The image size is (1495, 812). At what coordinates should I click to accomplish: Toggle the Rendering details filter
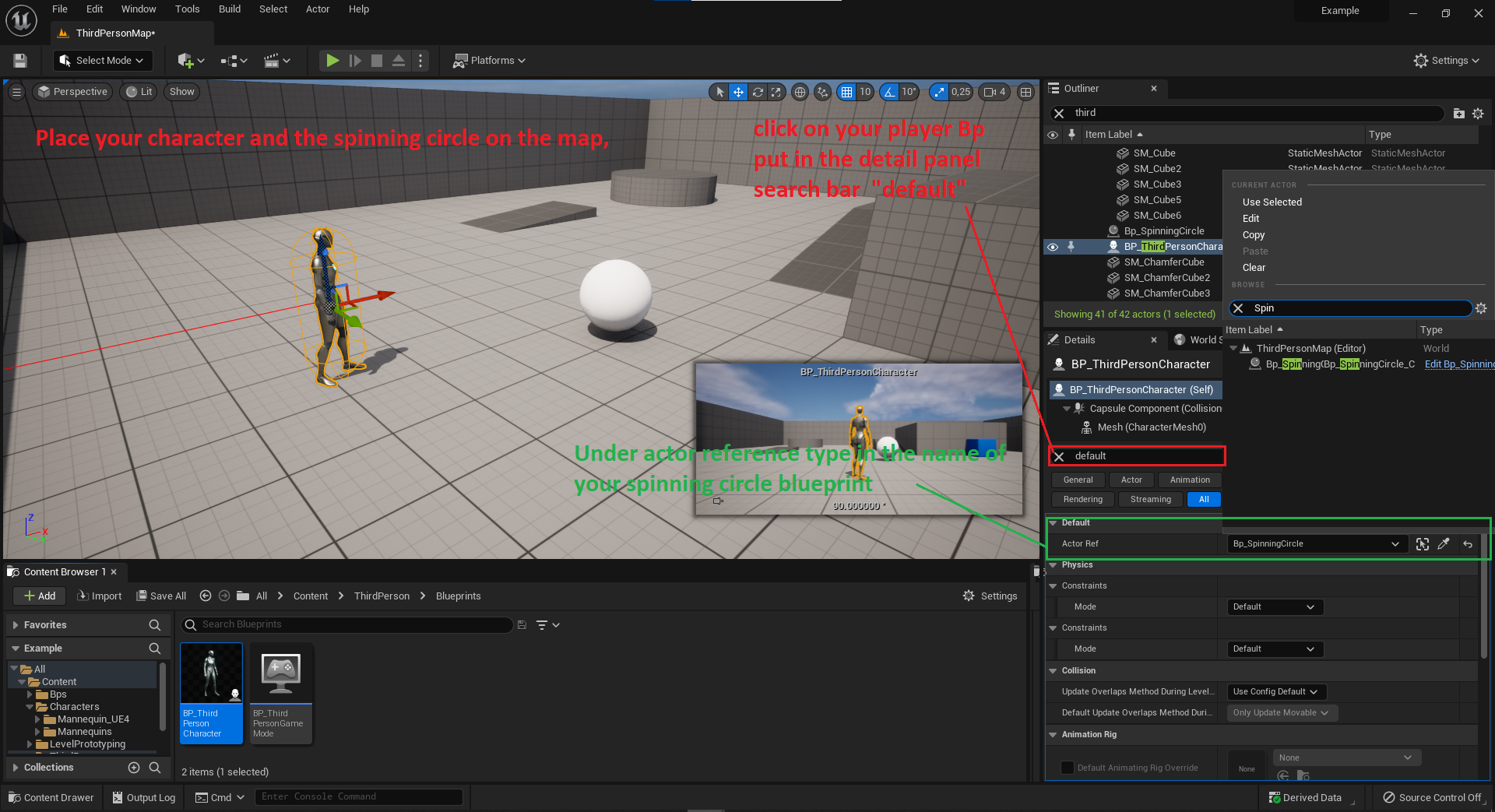(x=1083, y=500)
